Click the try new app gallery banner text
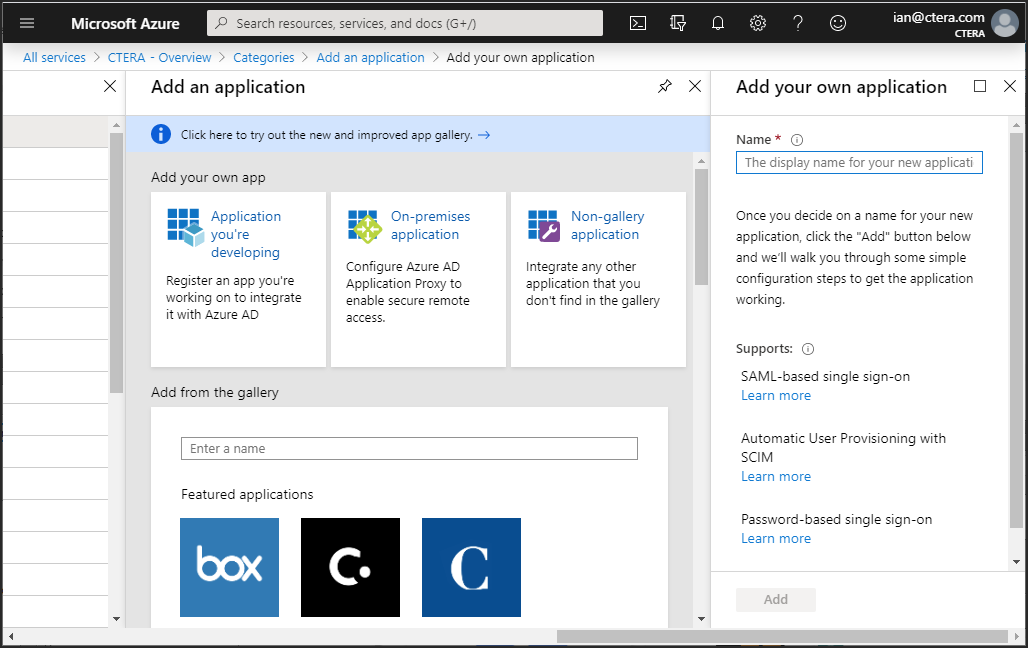Viewport: 1028px width, 648px height. coord(326,135)
